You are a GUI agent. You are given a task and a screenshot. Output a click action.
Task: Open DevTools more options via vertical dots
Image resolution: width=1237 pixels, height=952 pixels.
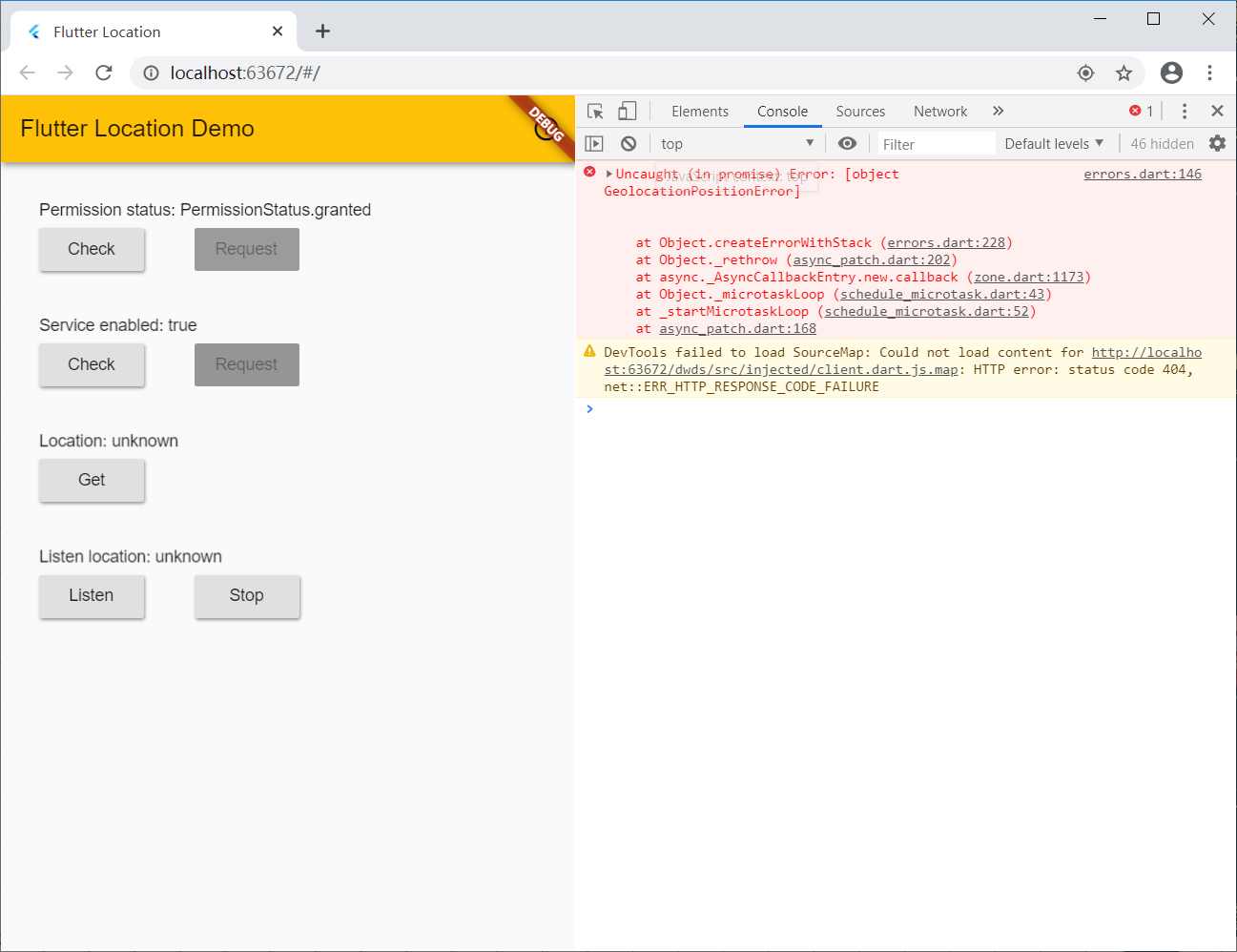pyautogui.click(x=1185, y=111)
